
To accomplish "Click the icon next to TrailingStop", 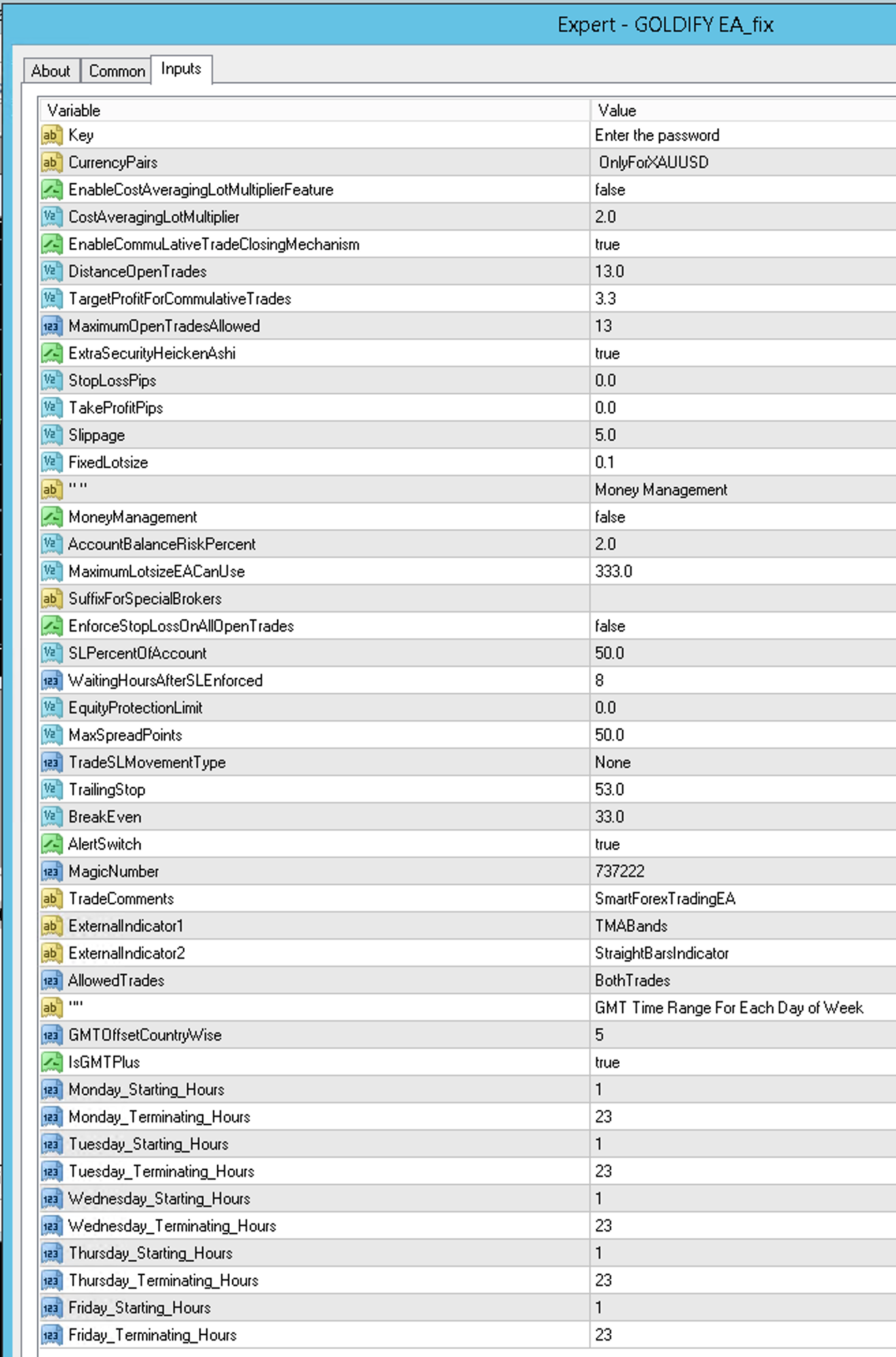I will (x=52, y=790).
